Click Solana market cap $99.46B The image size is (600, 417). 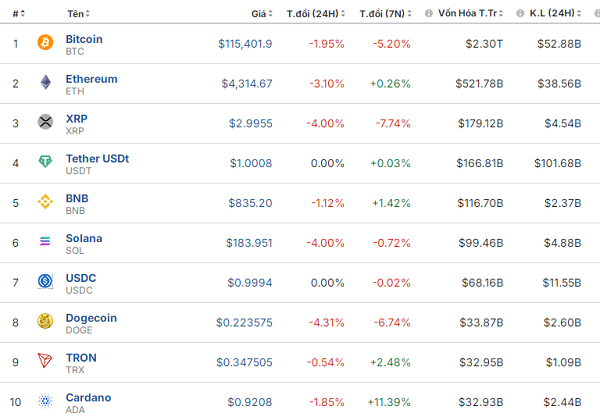click(481, 243)
